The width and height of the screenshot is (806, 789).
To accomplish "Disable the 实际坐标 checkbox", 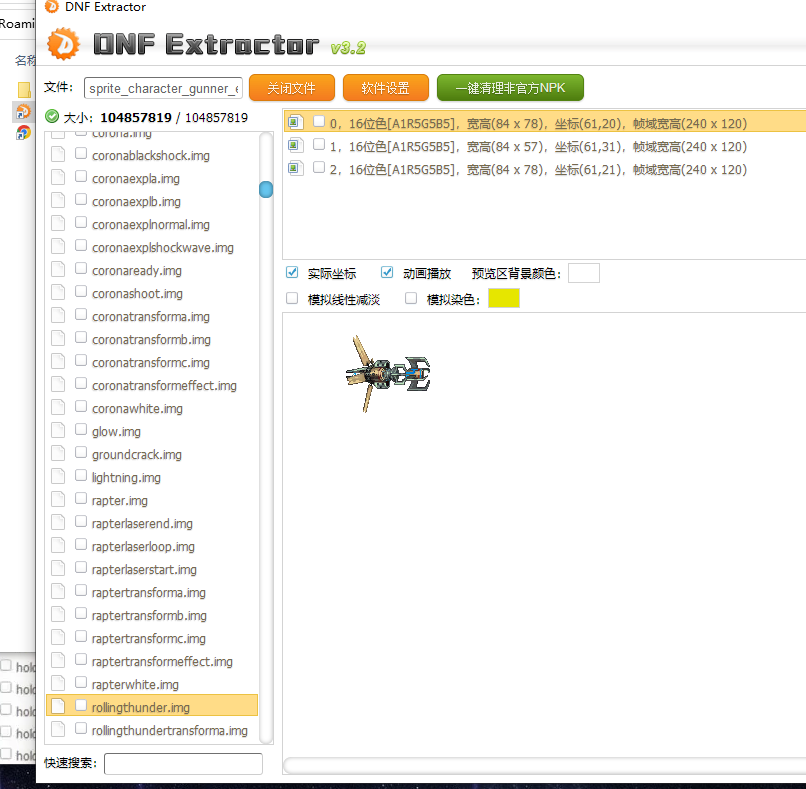I will pyautogui.click(x=292, y=273).
